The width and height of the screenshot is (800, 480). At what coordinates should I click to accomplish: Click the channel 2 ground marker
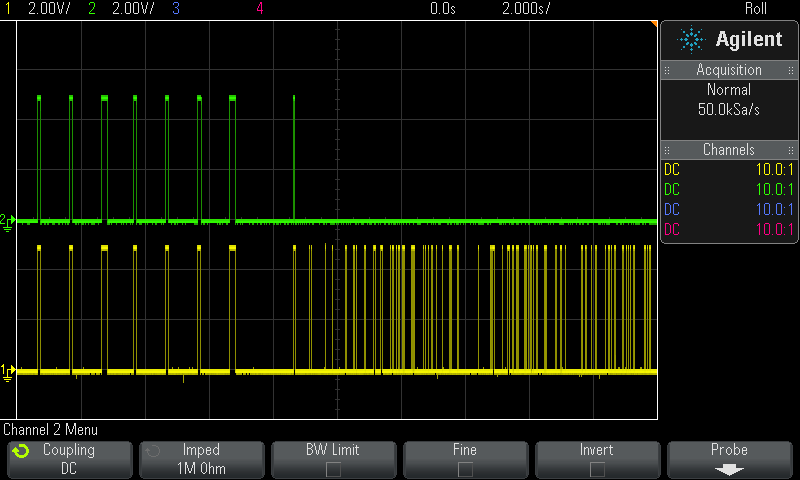7,222
